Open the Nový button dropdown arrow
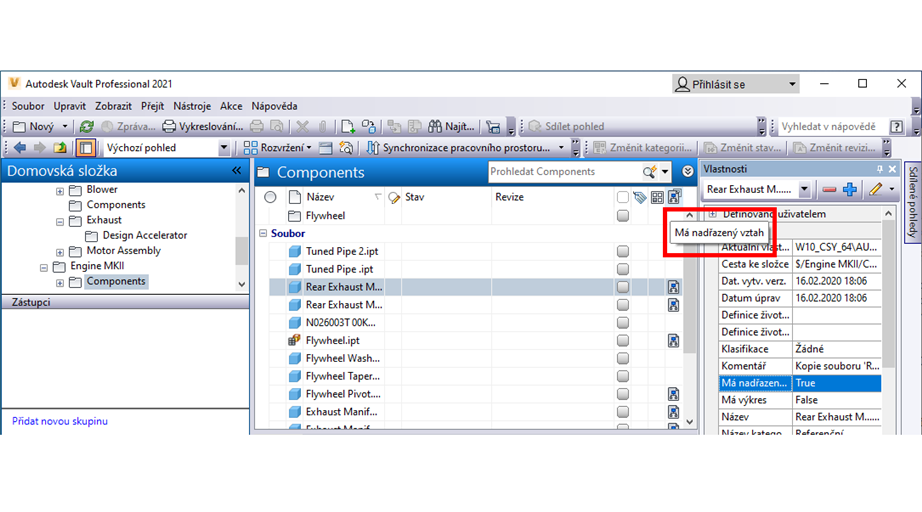922x512 pixels. (65, 126)
